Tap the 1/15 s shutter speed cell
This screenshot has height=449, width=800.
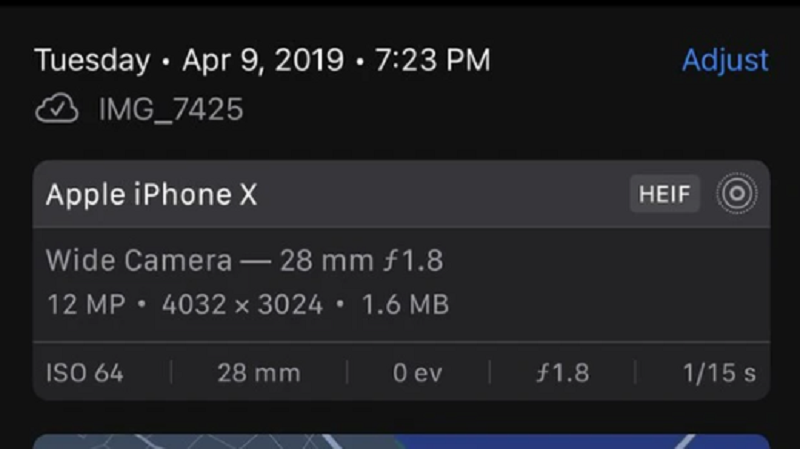(719, 373)
